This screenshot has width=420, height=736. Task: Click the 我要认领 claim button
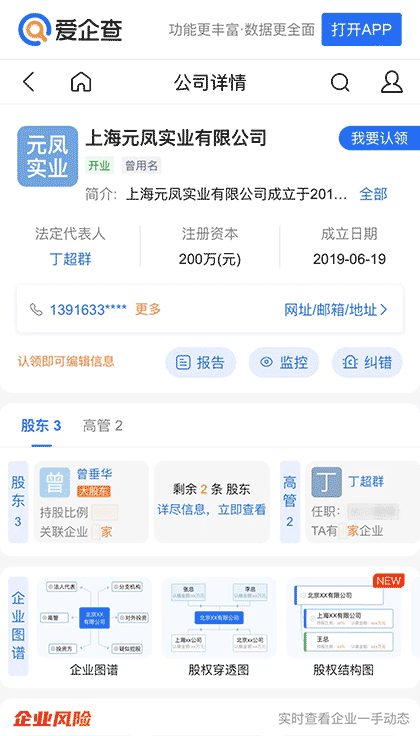pos(379,138)
